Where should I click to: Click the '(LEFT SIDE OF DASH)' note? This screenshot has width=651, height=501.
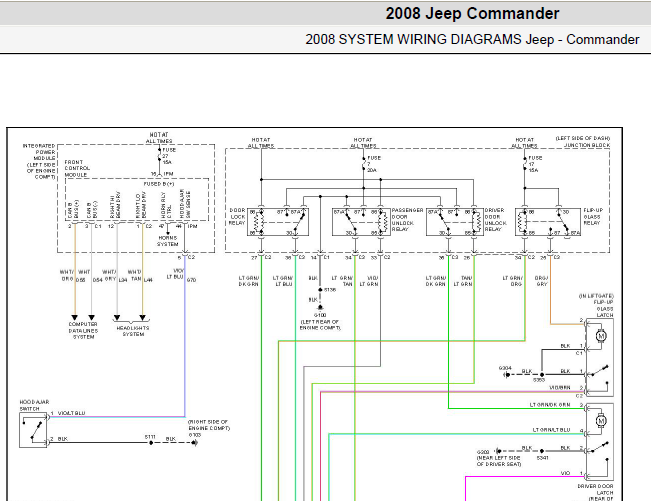tap(583, 138)
